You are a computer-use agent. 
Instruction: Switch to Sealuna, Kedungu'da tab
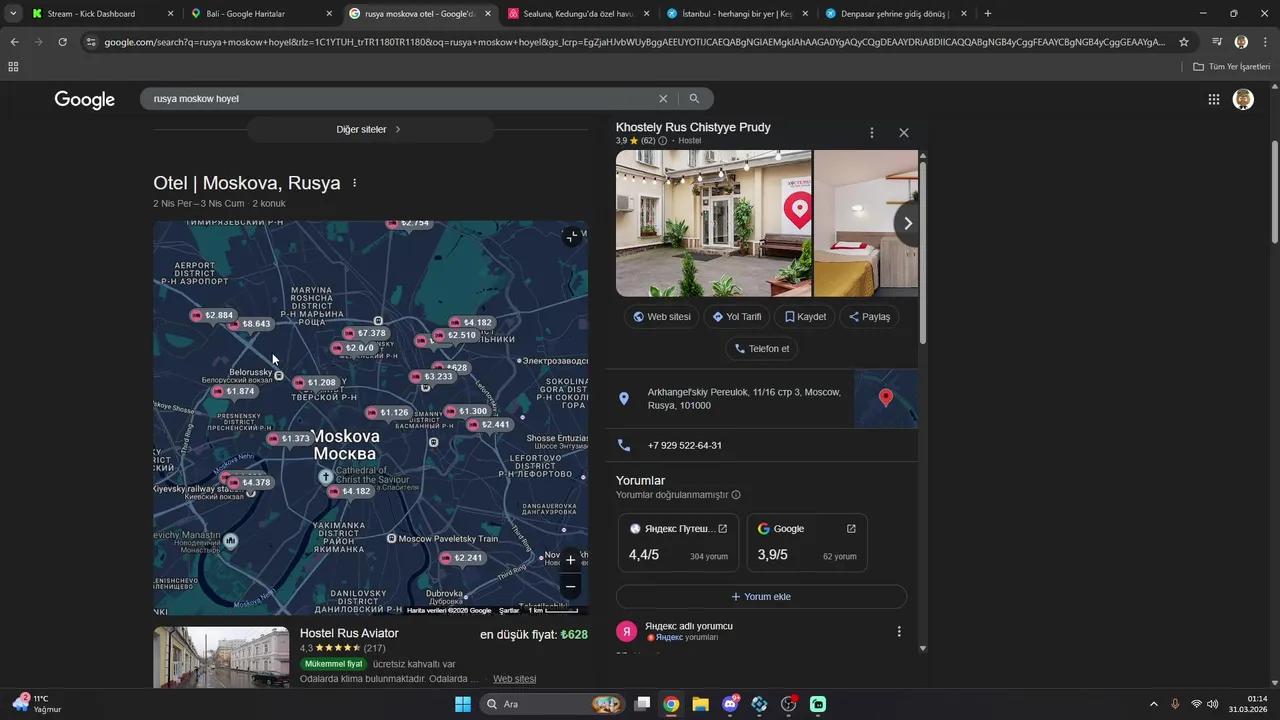(577, 14)
